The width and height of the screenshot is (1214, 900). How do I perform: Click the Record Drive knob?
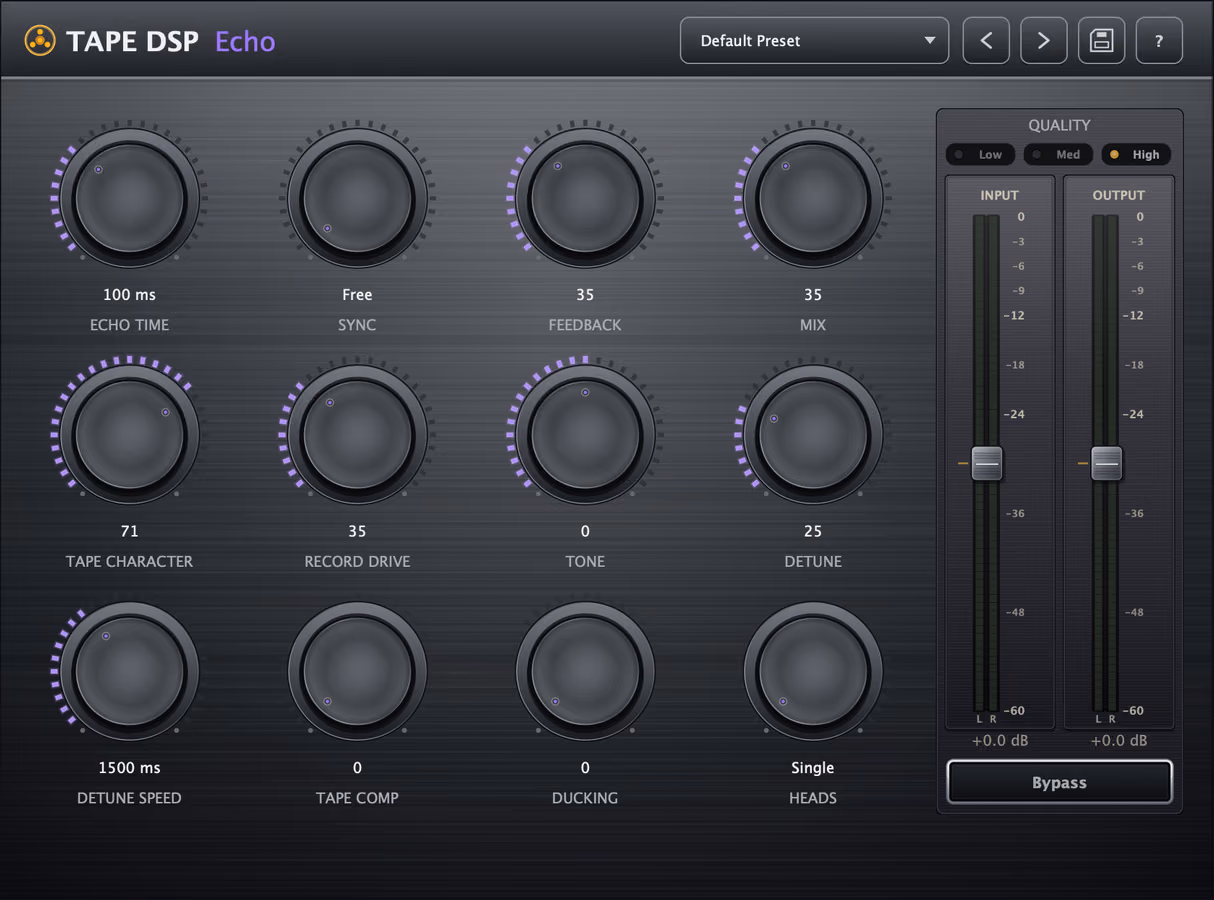357,434
